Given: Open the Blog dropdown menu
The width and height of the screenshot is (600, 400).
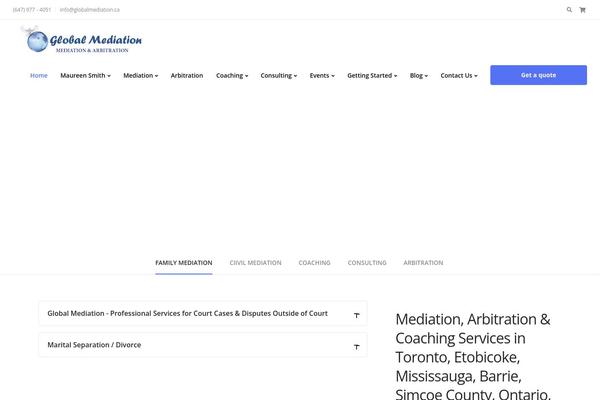Looking at the screenshot, I should click(419, 75).
